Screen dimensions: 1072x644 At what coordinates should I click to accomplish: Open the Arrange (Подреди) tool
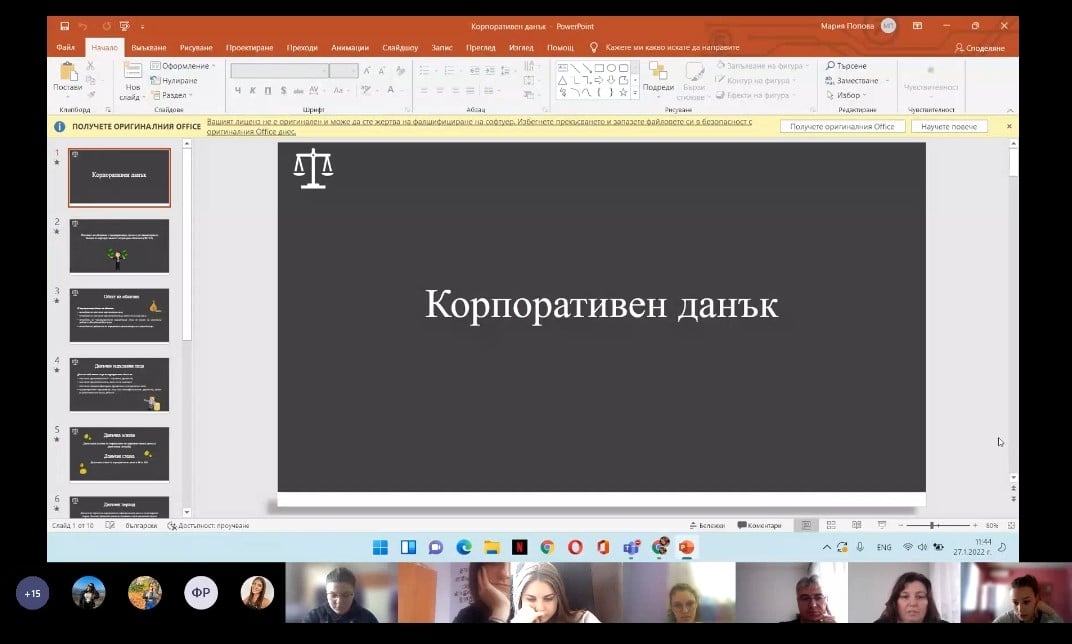pos(658,77)
